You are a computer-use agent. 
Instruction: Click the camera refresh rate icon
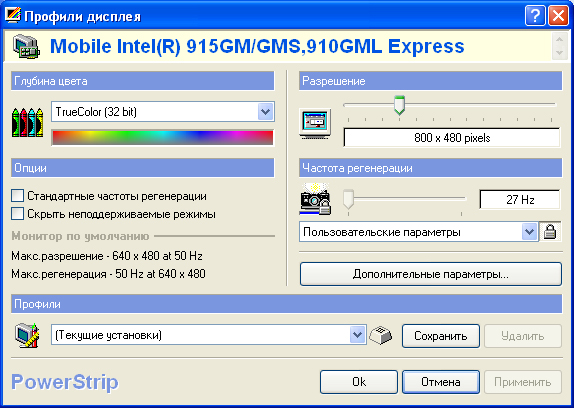(x=315, y=199)
